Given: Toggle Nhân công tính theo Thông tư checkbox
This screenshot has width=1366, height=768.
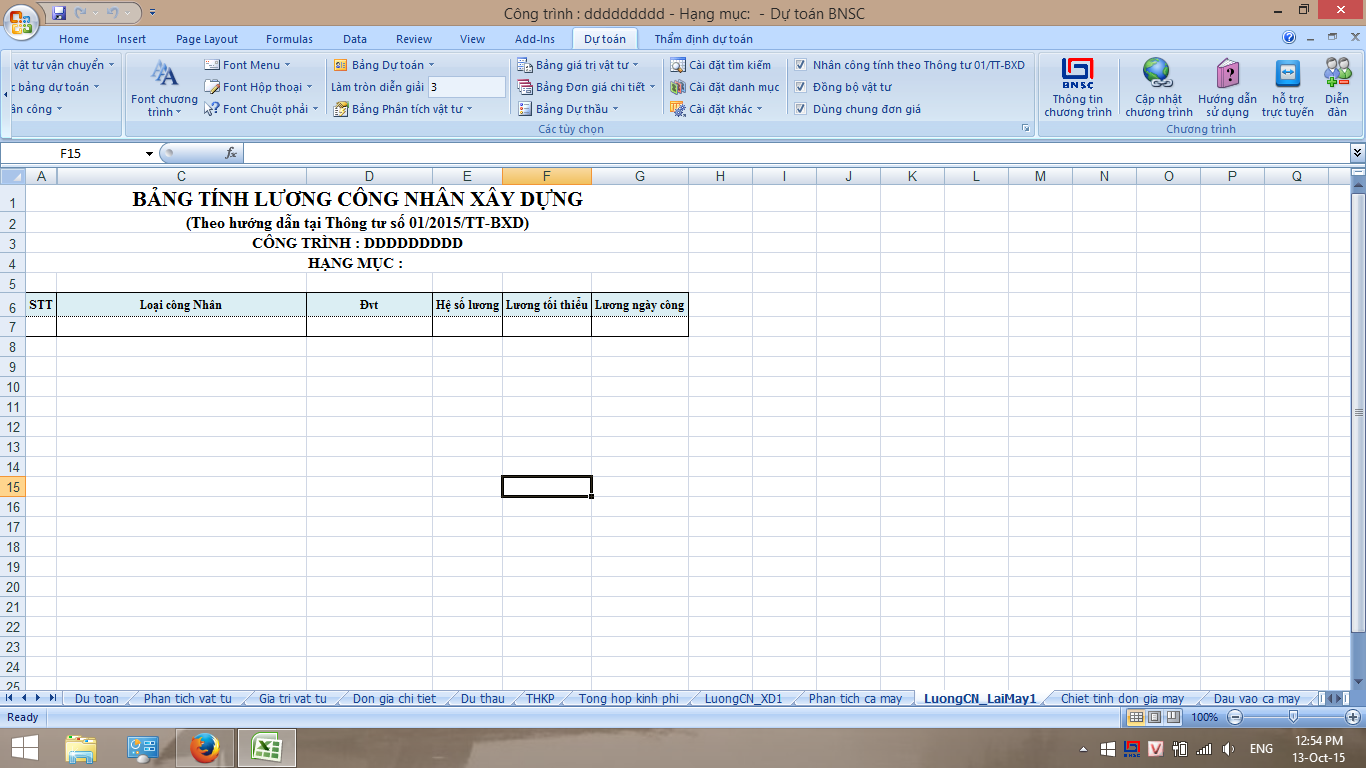Looking at the screenshot, I should pos(801,65).
